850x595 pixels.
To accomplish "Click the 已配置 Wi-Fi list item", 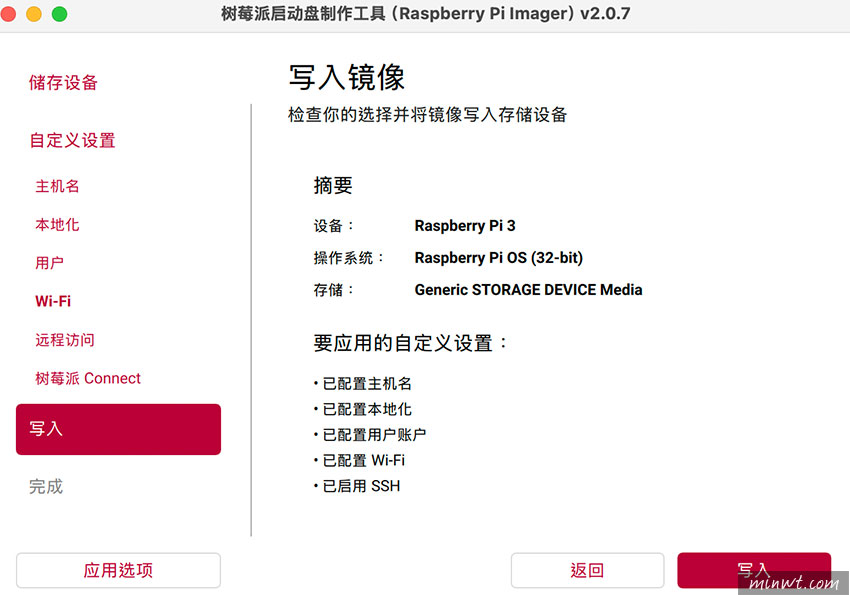I will pos(359,460).
